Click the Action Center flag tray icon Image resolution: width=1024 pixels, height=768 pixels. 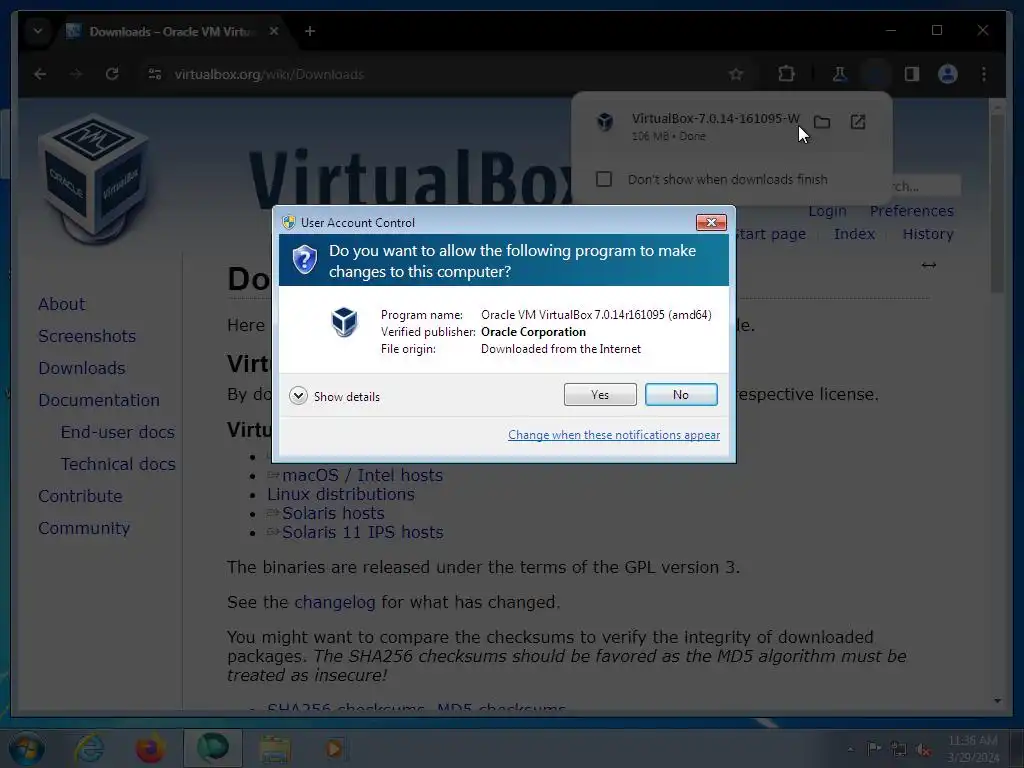point(874,749)
